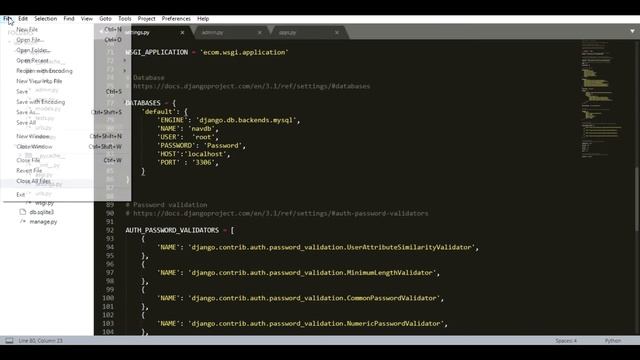Viewport: 640px width, 360px height.
Task: Click line number 100 in the gutter
Action: pos(108,298)
